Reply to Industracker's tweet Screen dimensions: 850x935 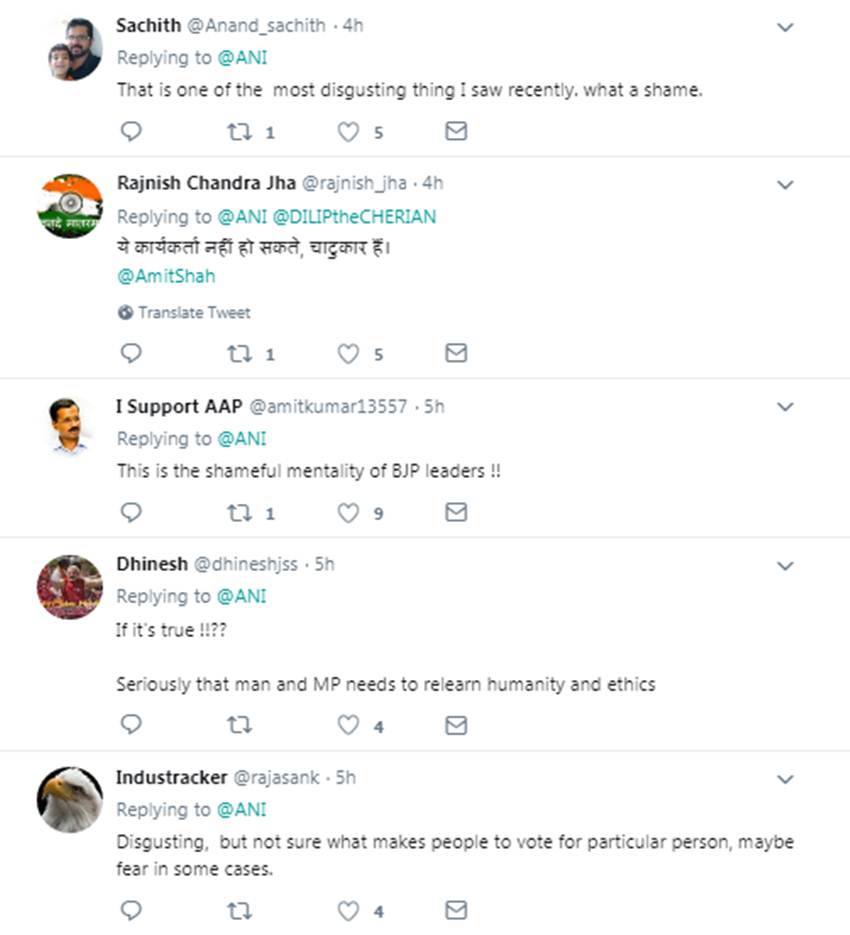[131, 910]
